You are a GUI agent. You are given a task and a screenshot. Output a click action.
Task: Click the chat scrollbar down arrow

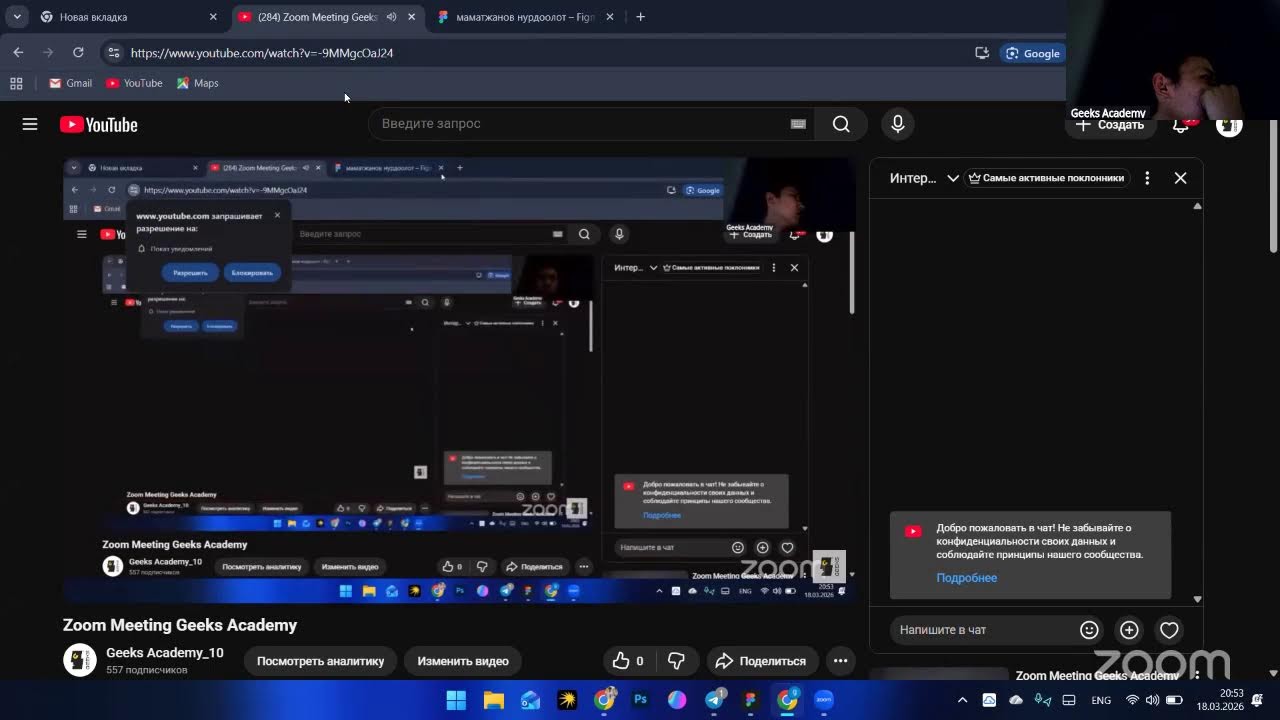coord(1197,599)
